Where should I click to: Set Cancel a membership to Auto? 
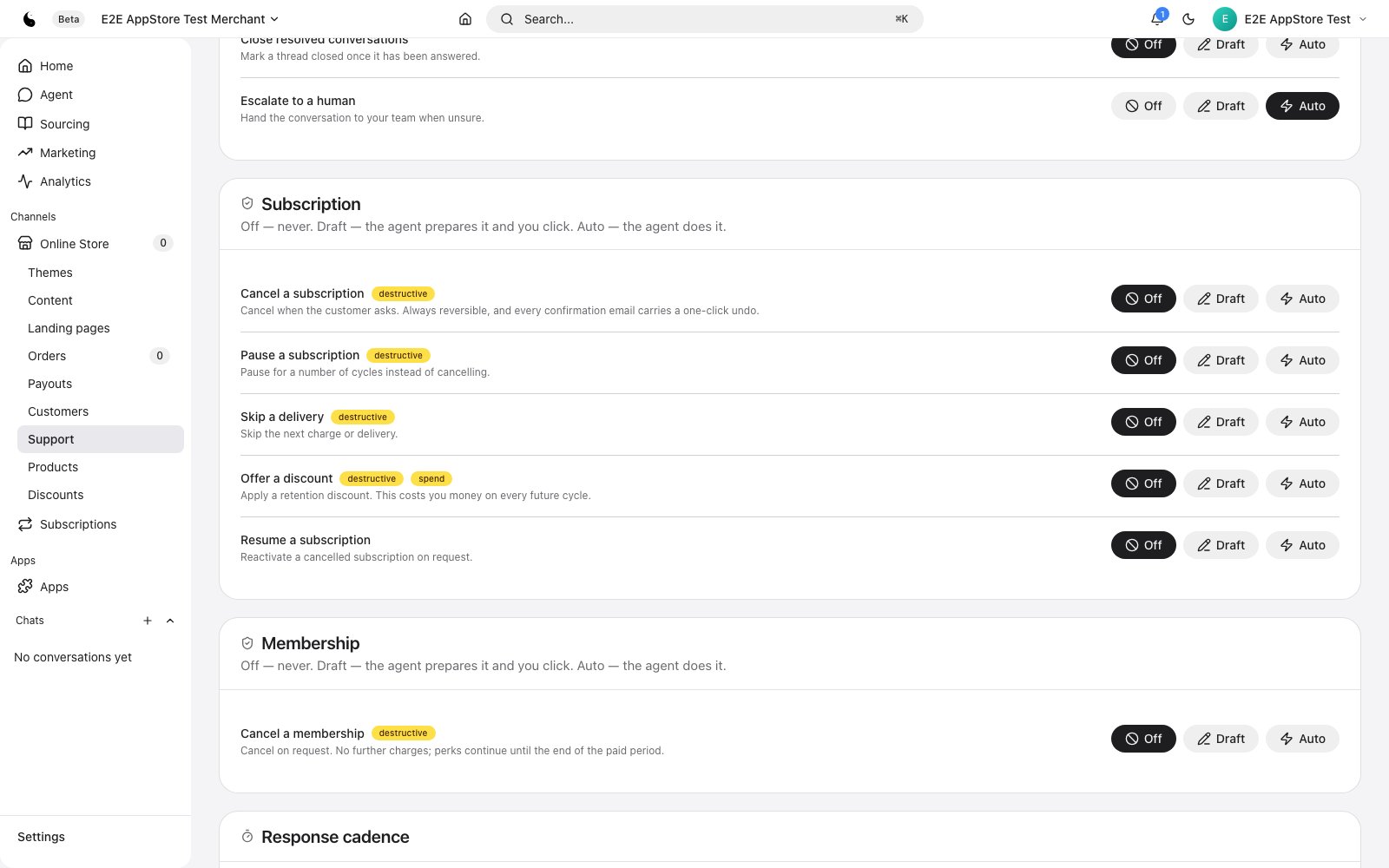pos(1302,739)
